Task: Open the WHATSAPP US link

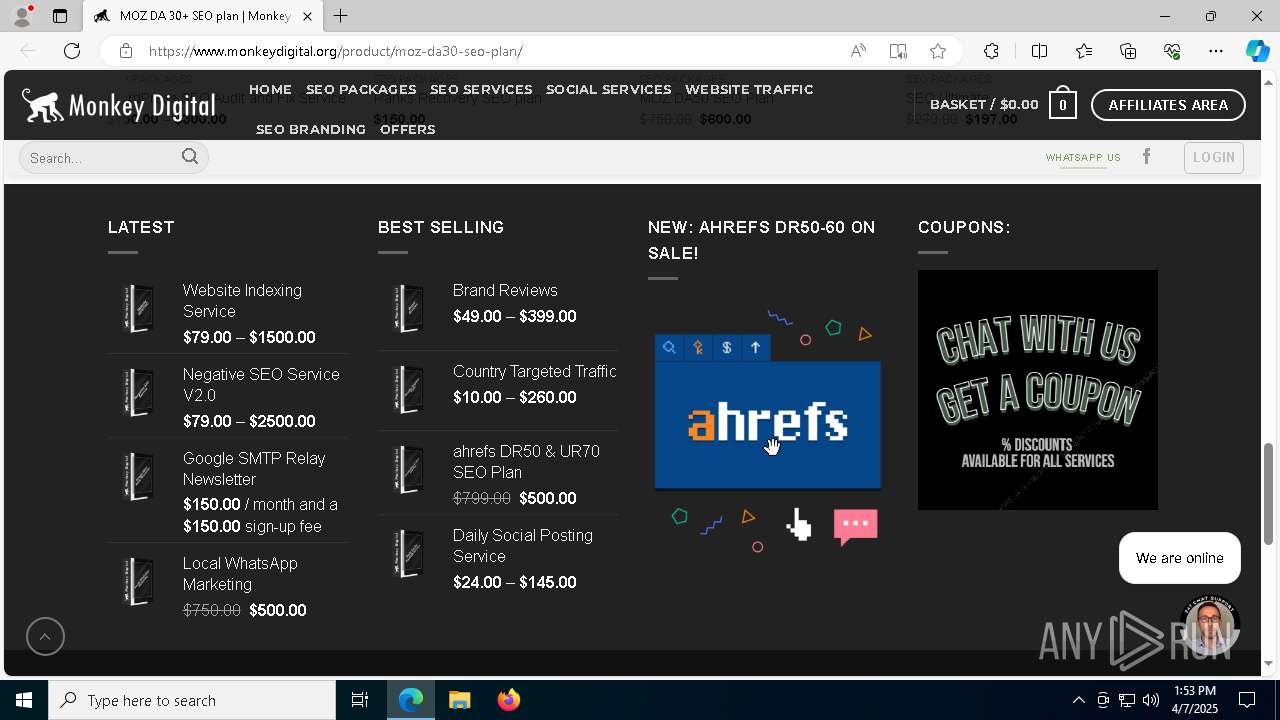Action: click(1083, 158)
